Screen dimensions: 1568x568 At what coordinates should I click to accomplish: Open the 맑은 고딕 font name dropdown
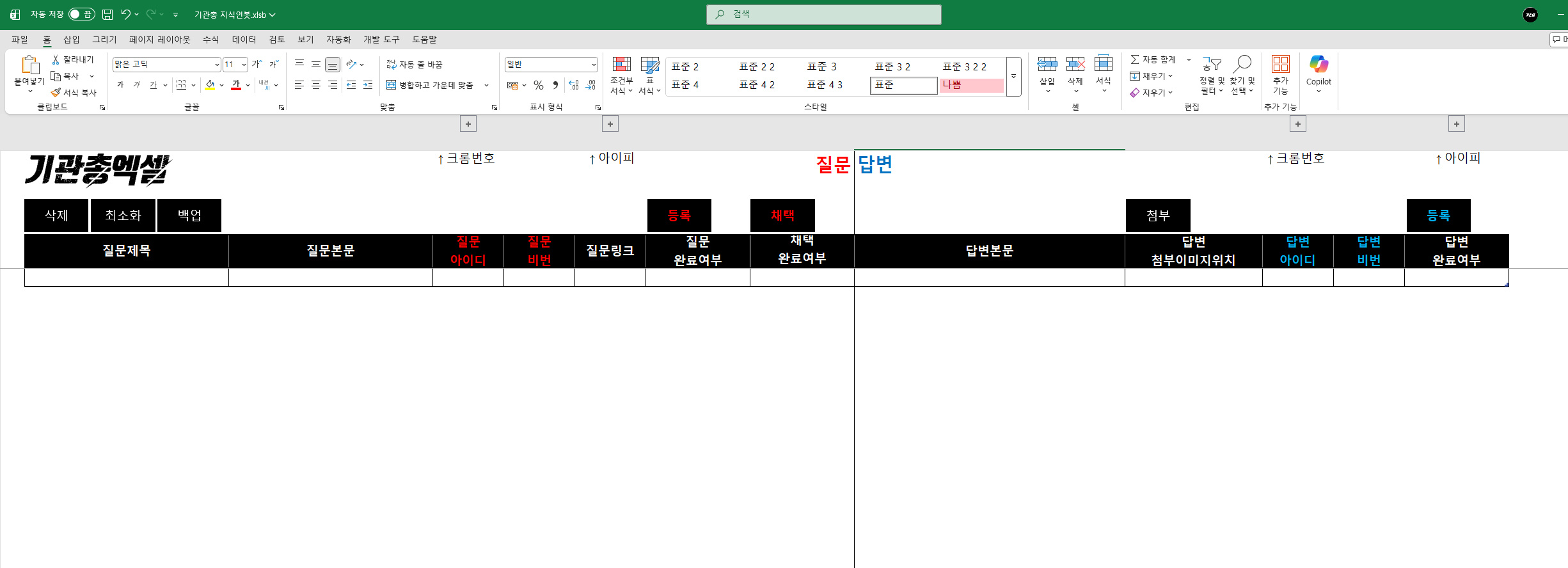[x=217, y=65]
